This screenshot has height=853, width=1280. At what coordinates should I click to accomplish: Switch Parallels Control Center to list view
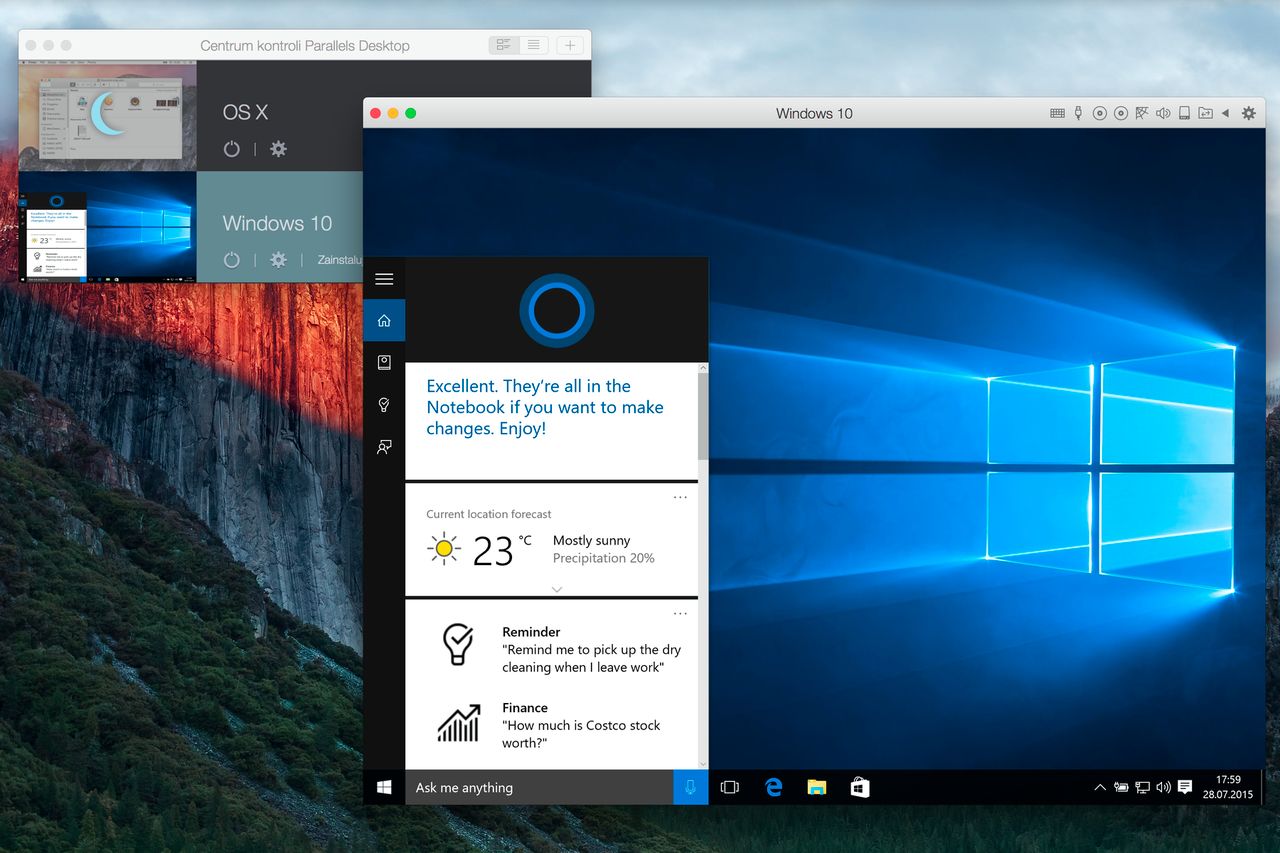pos(533,45)
